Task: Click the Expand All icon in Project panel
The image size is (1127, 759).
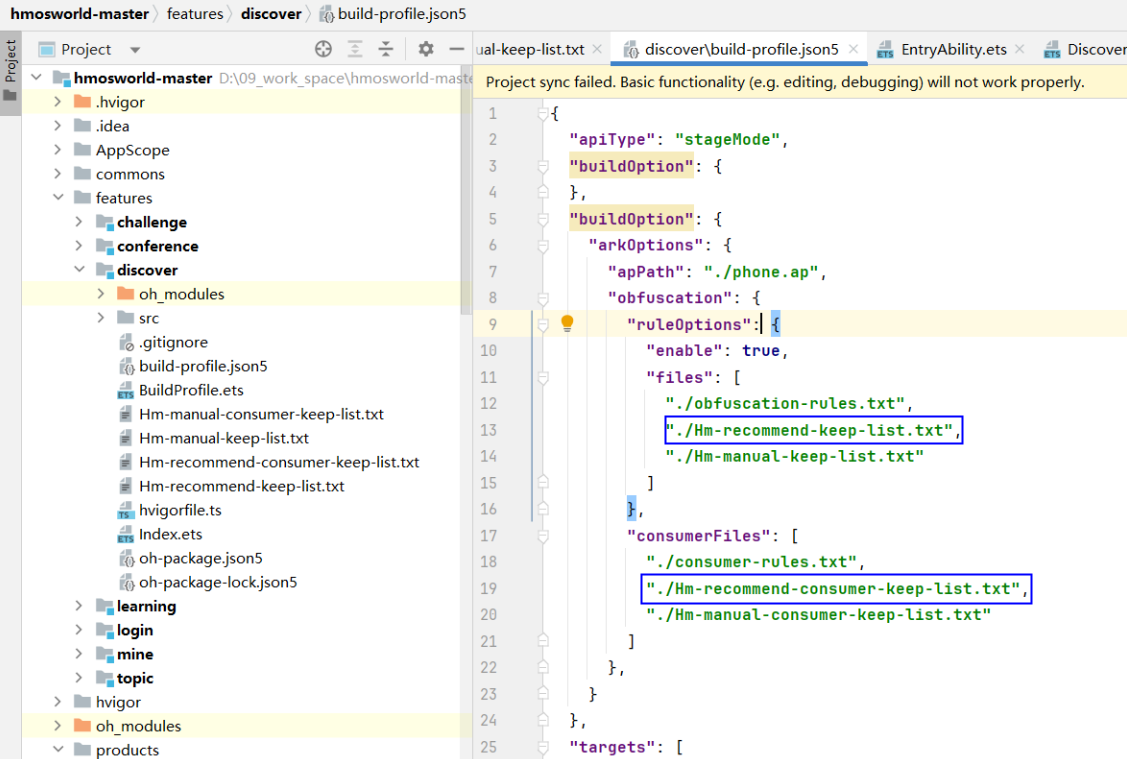Action: pos(355,49)
